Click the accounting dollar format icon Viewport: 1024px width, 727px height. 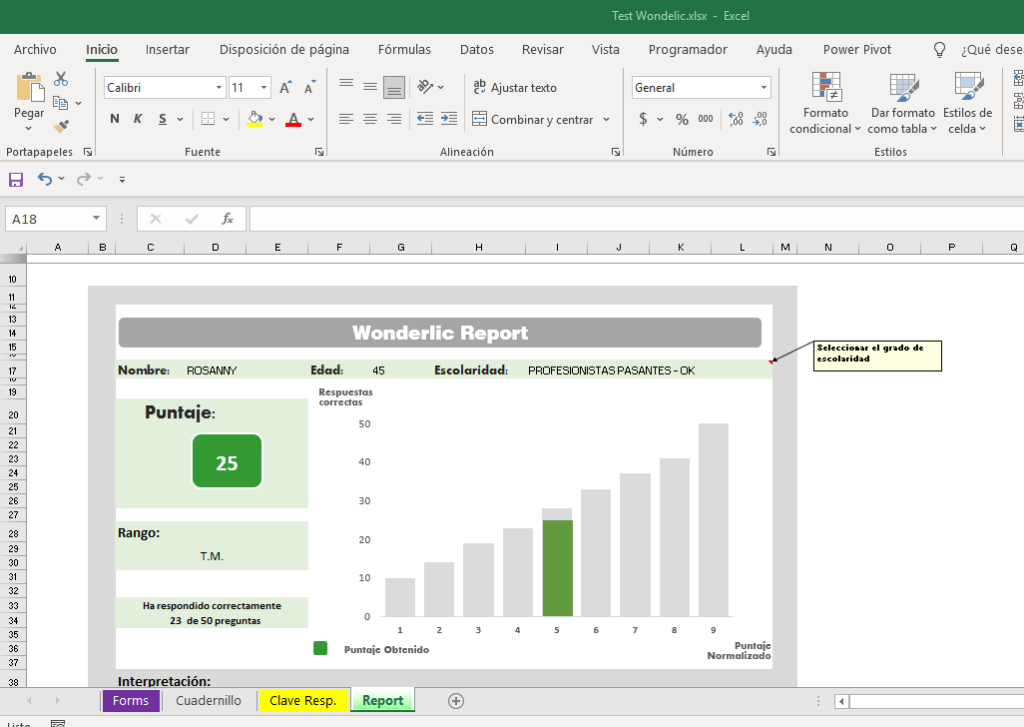(x=643, y=119)
